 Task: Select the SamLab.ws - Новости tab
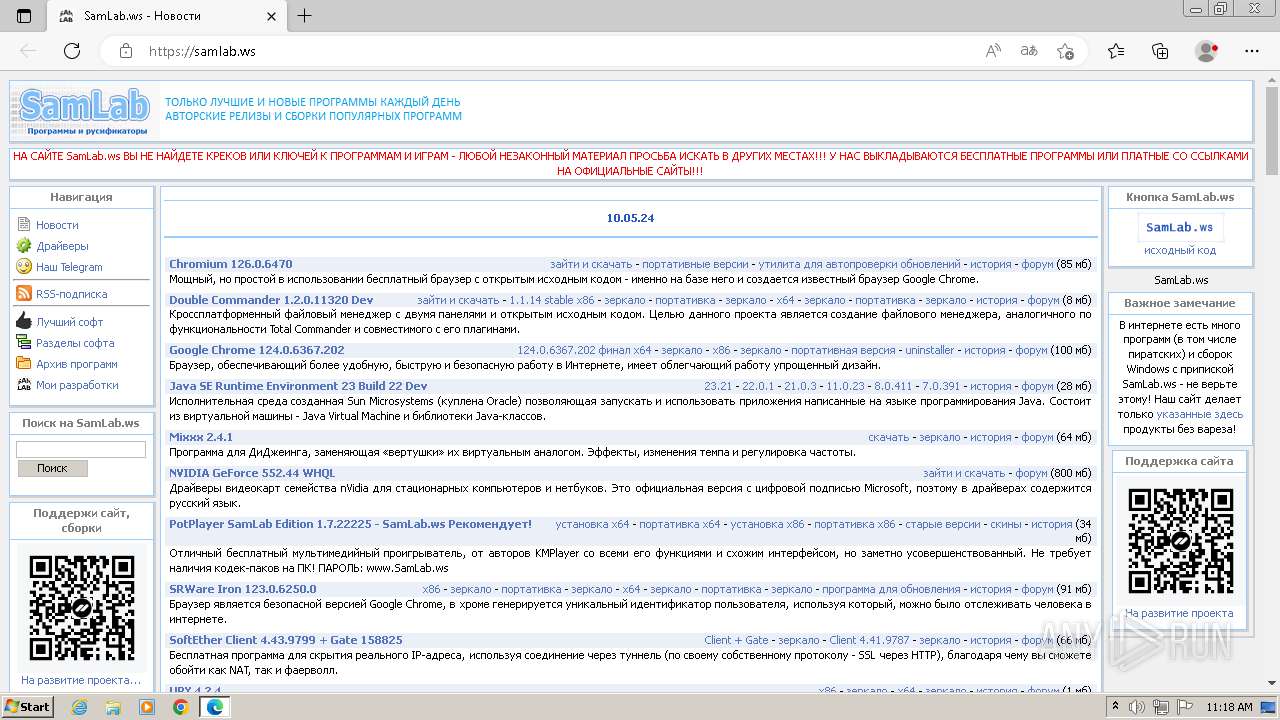(x=168, y=16)
